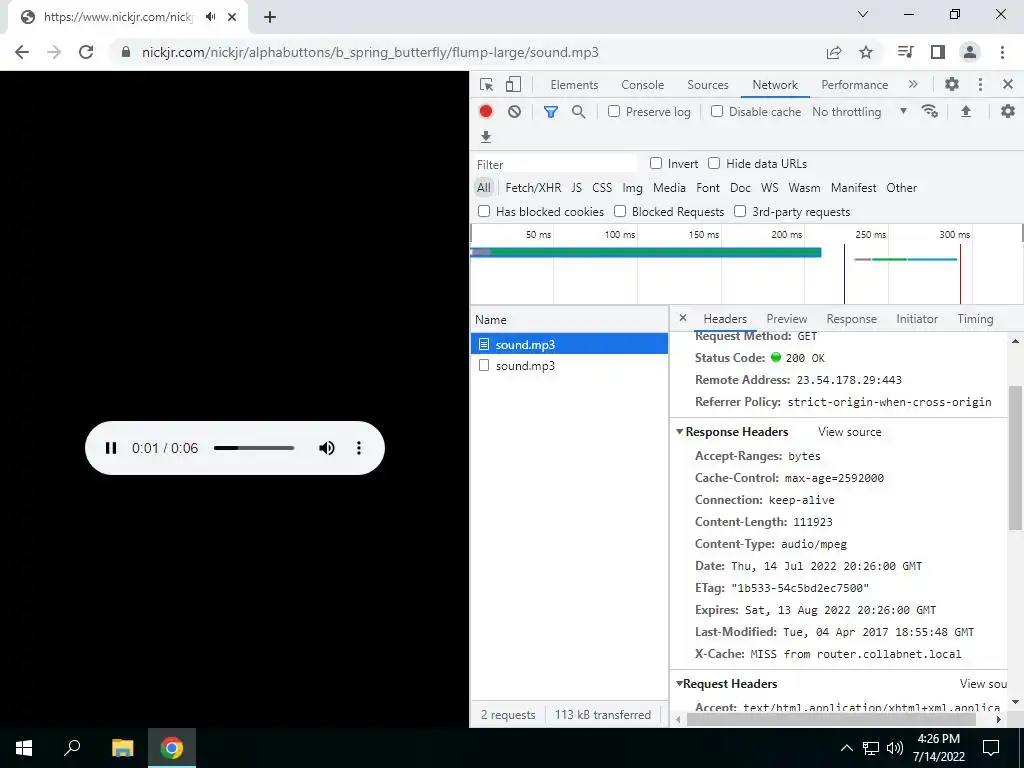Filter requests by Img type
The height and width of the screenshot is (768, 1024).
click(632, 188)
